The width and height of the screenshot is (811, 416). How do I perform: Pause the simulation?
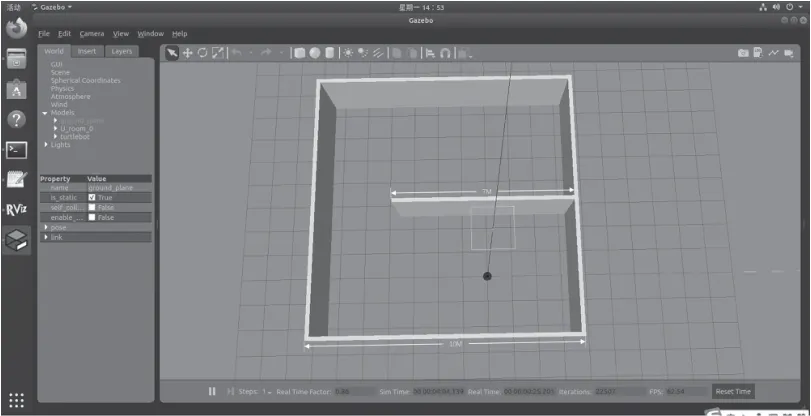pos(212,391)
